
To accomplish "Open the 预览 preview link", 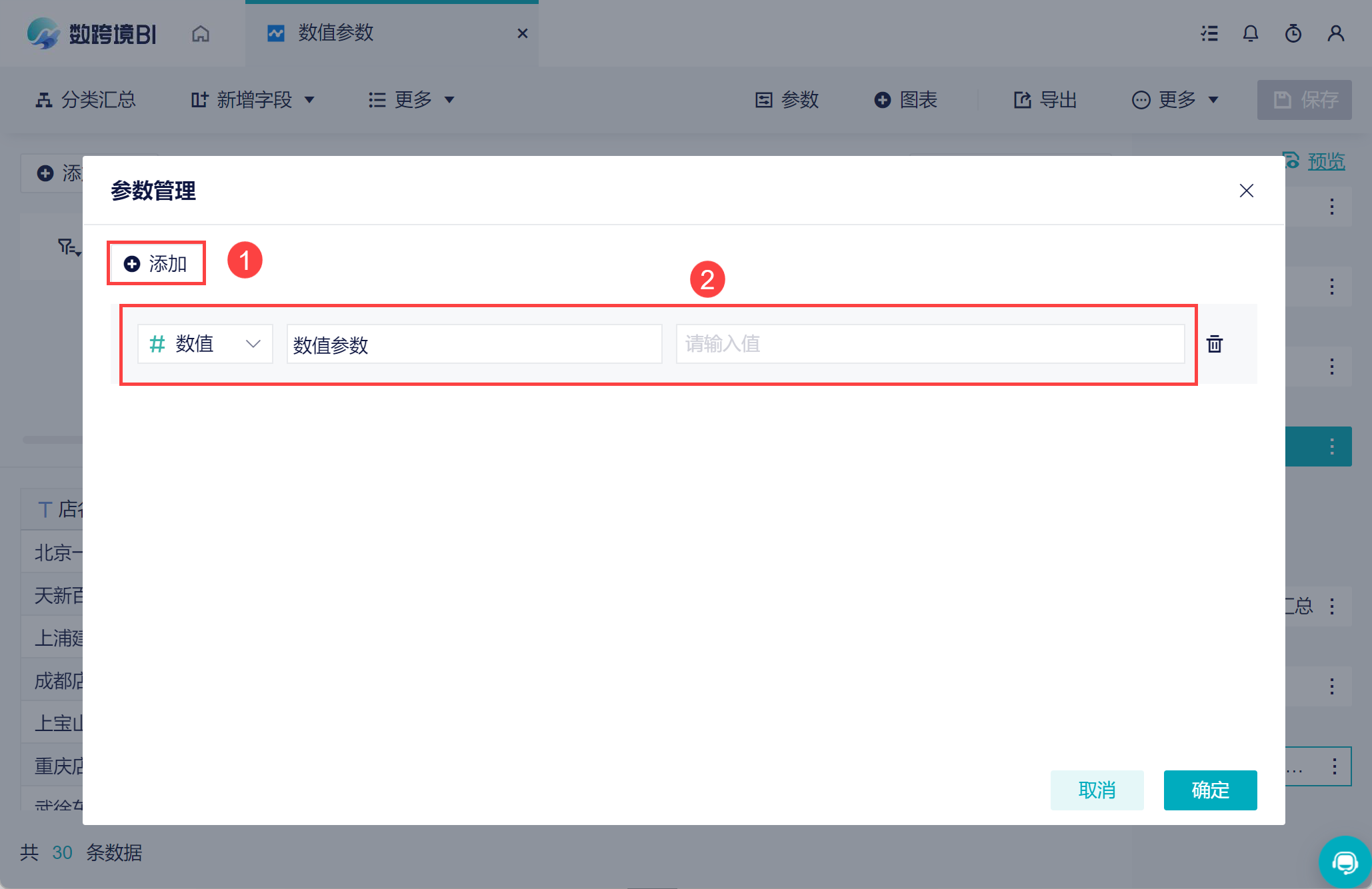I will [1325, 161].
